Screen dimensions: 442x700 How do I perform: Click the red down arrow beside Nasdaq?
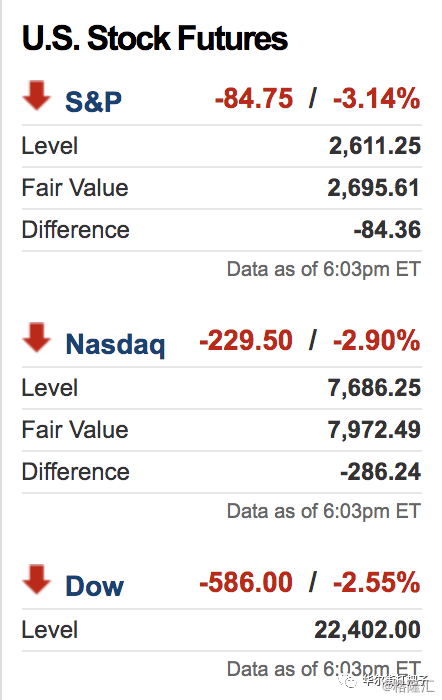[37, 338]
